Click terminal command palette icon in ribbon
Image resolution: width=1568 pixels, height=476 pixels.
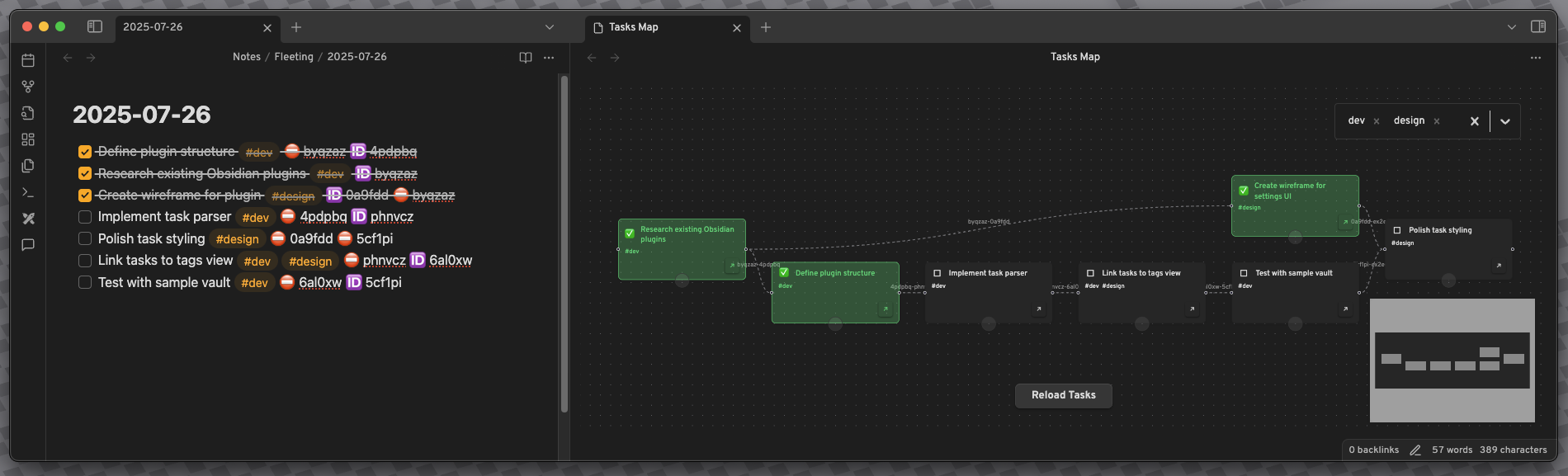(28, 192)
